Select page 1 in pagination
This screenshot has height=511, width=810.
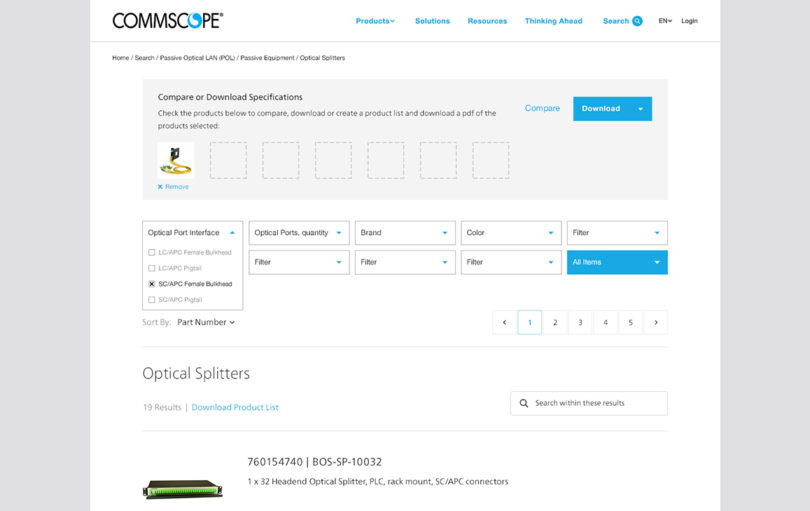click(529, 322)
